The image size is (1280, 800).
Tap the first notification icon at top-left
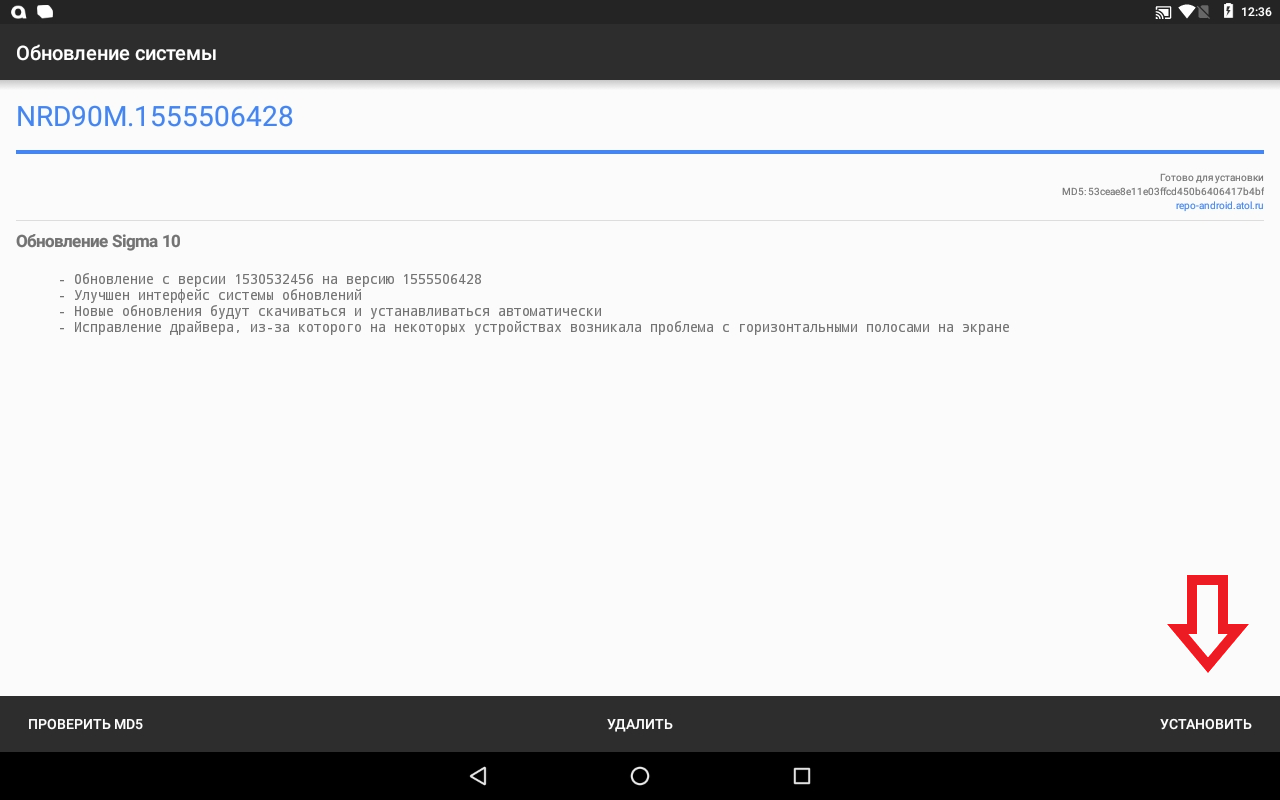tap(18, 12)
